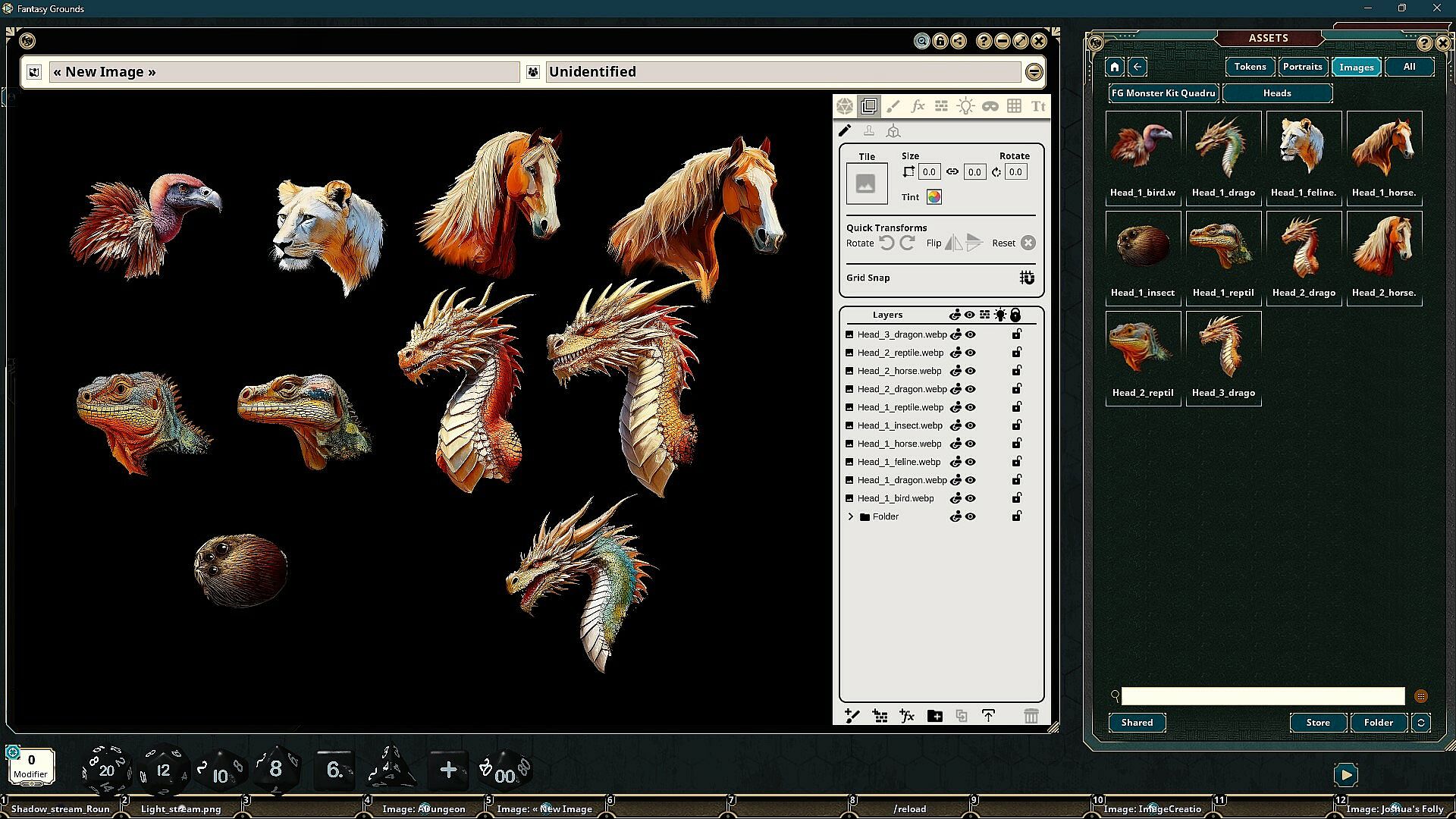
Task: Open the mask line-of-sight tool
Action: (990, 106)
